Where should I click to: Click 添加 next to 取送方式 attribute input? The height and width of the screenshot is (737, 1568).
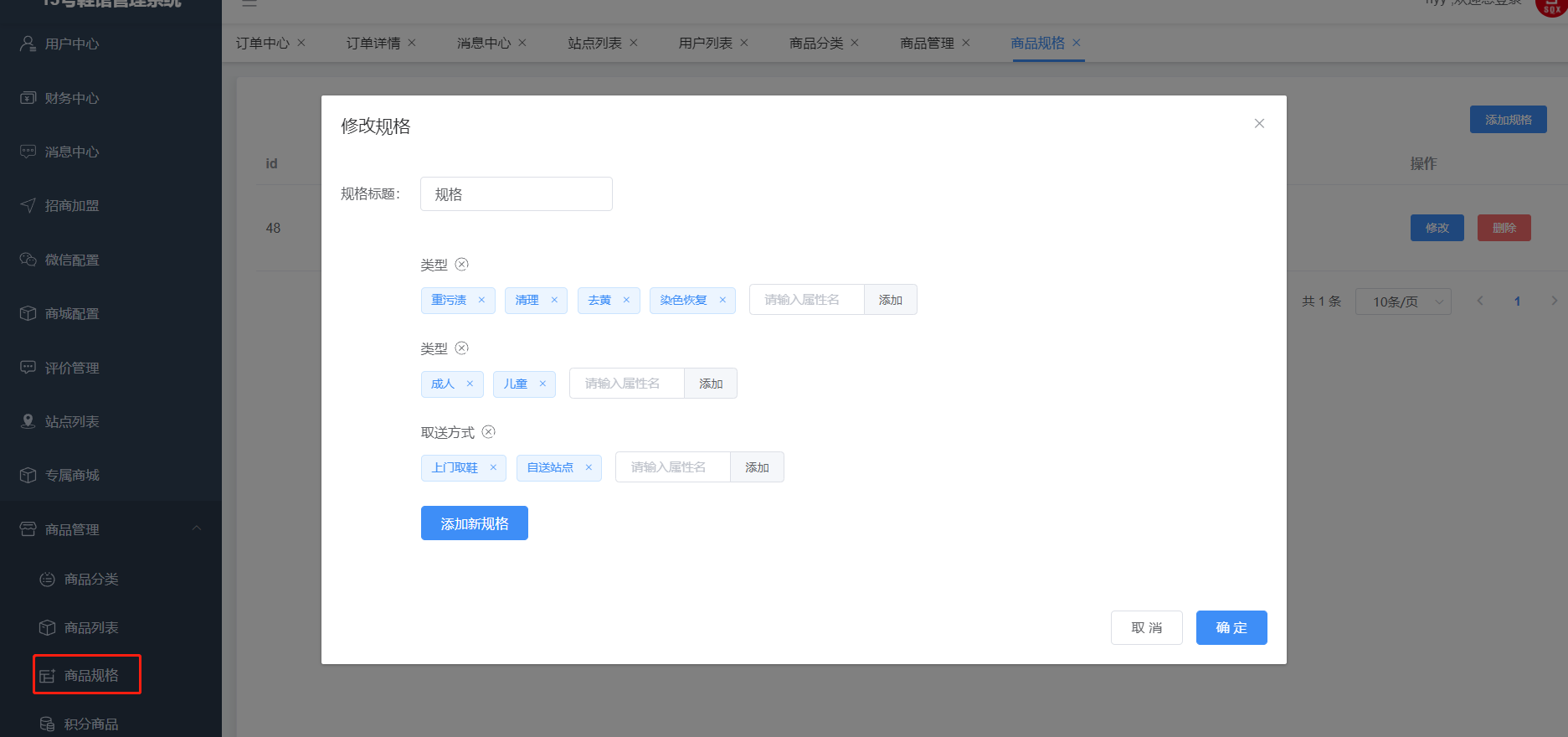click(x=757, y=467)
